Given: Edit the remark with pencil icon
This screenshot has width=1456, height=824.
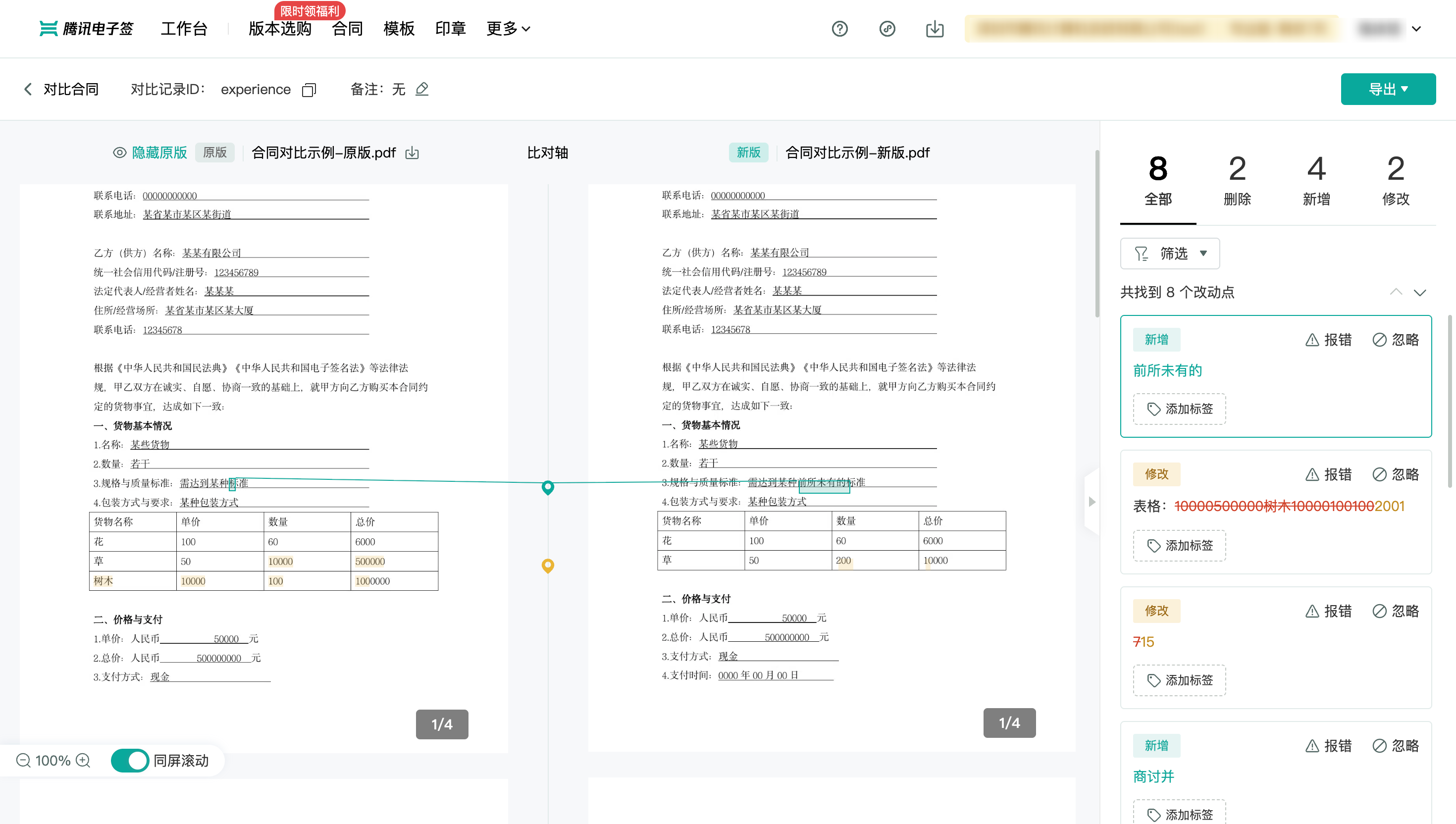Looking at the screenshot, I should (422, 90).
